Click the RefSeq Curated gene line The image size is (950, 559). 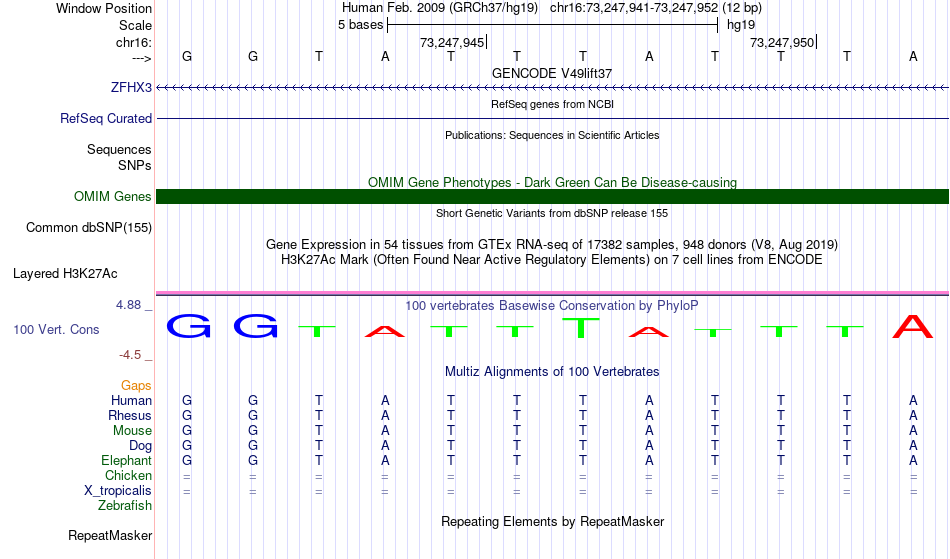[552, 118]
